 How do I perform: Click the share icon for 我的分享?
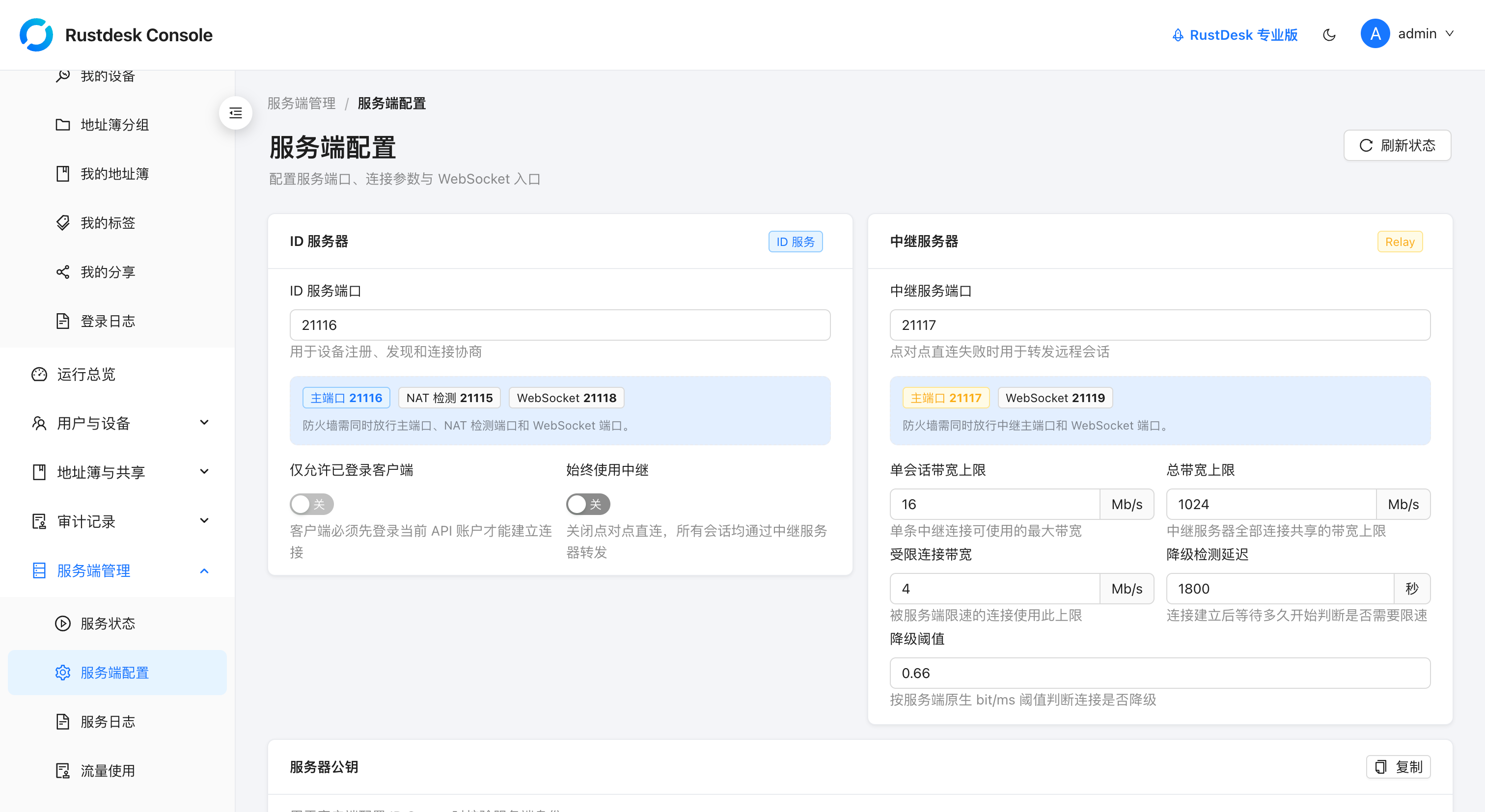click(x=63, y=271)
